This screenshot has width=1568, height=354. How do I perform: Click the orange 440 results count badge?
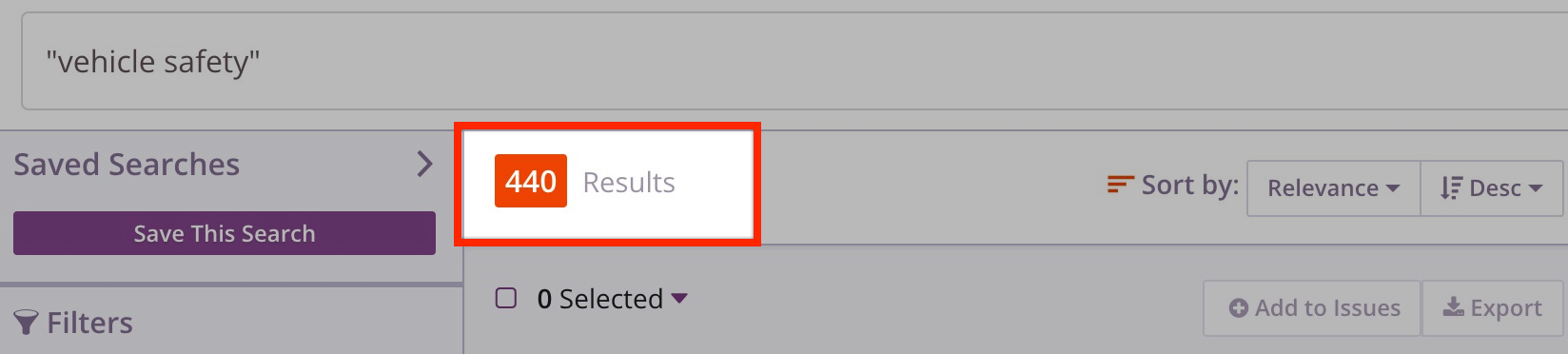(531, 181)
